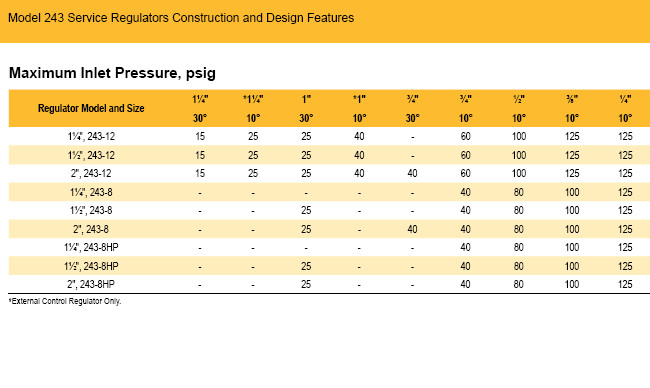Select the Maximum Inlet Pressure, psig heading

112,73
